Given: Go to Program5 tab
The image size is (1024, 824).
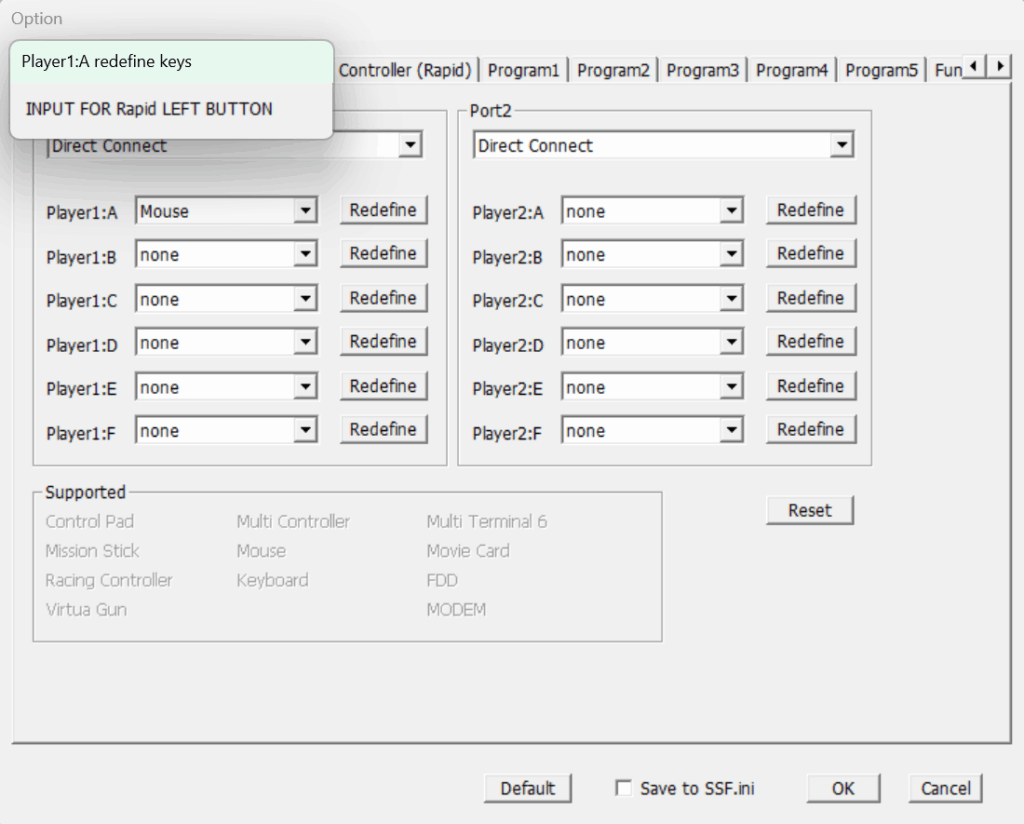Looking at the screenshot, I should coord(881,70).
